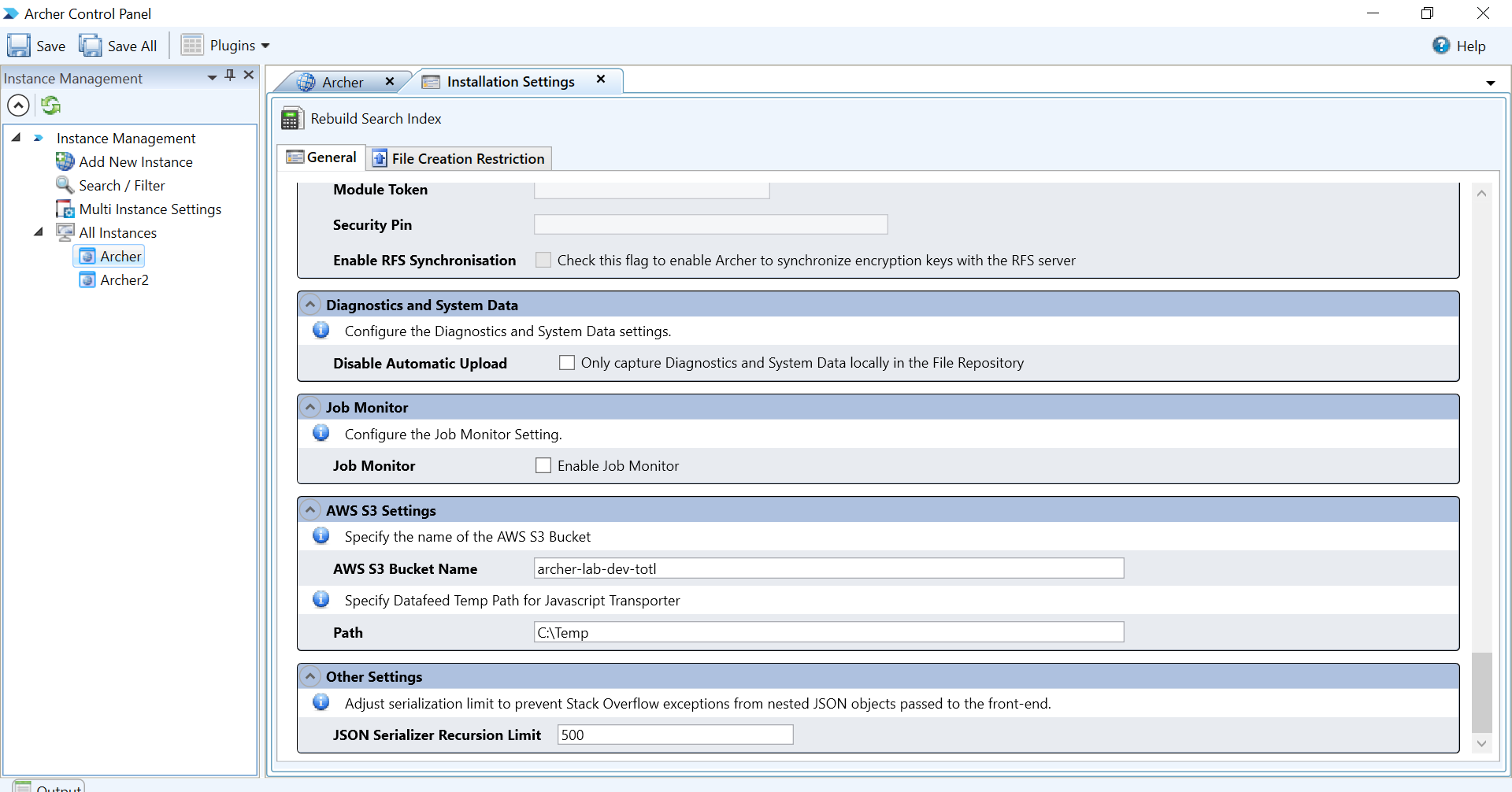This screenshot has height=792, width=1512.
Task: Click the Datafeed Temp Path info icon
Action: (321, 599)
